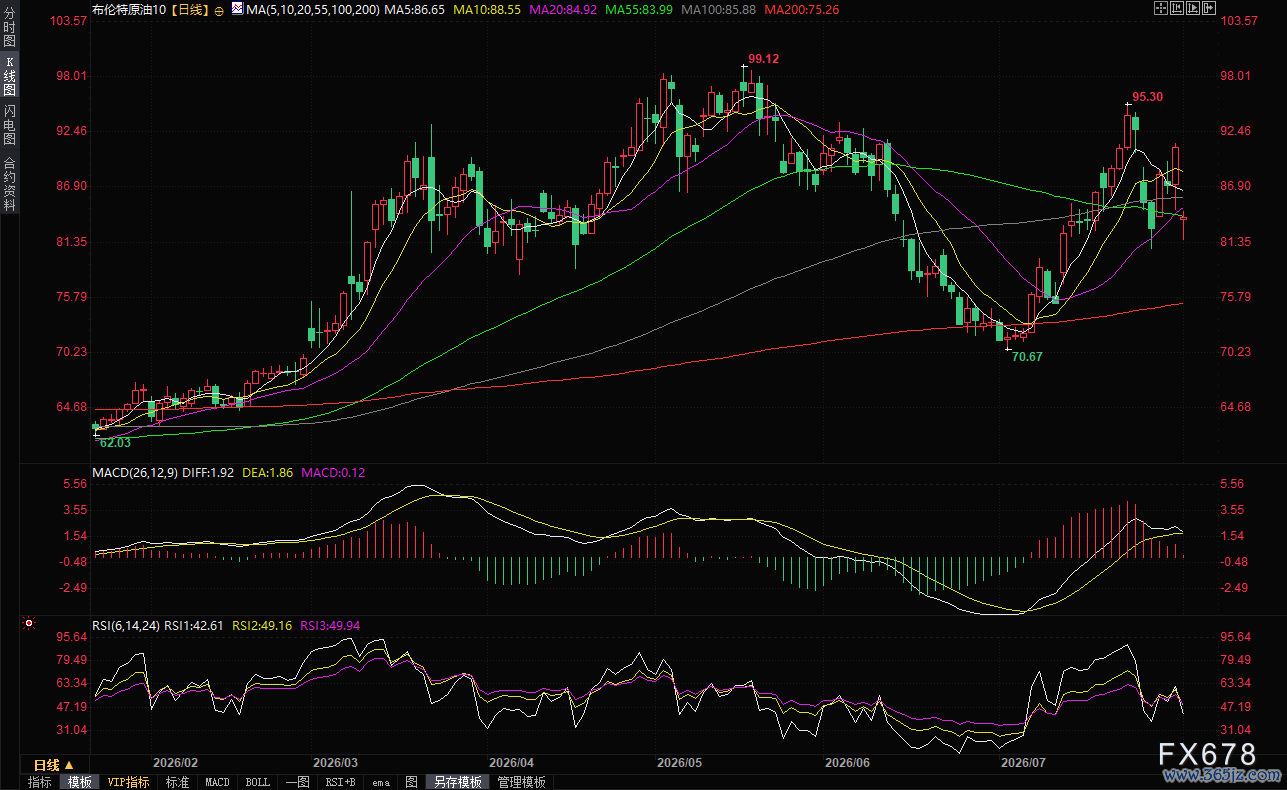Select the 指标 bottom tab
The image size is (1287, 790).
coord(39,782)
